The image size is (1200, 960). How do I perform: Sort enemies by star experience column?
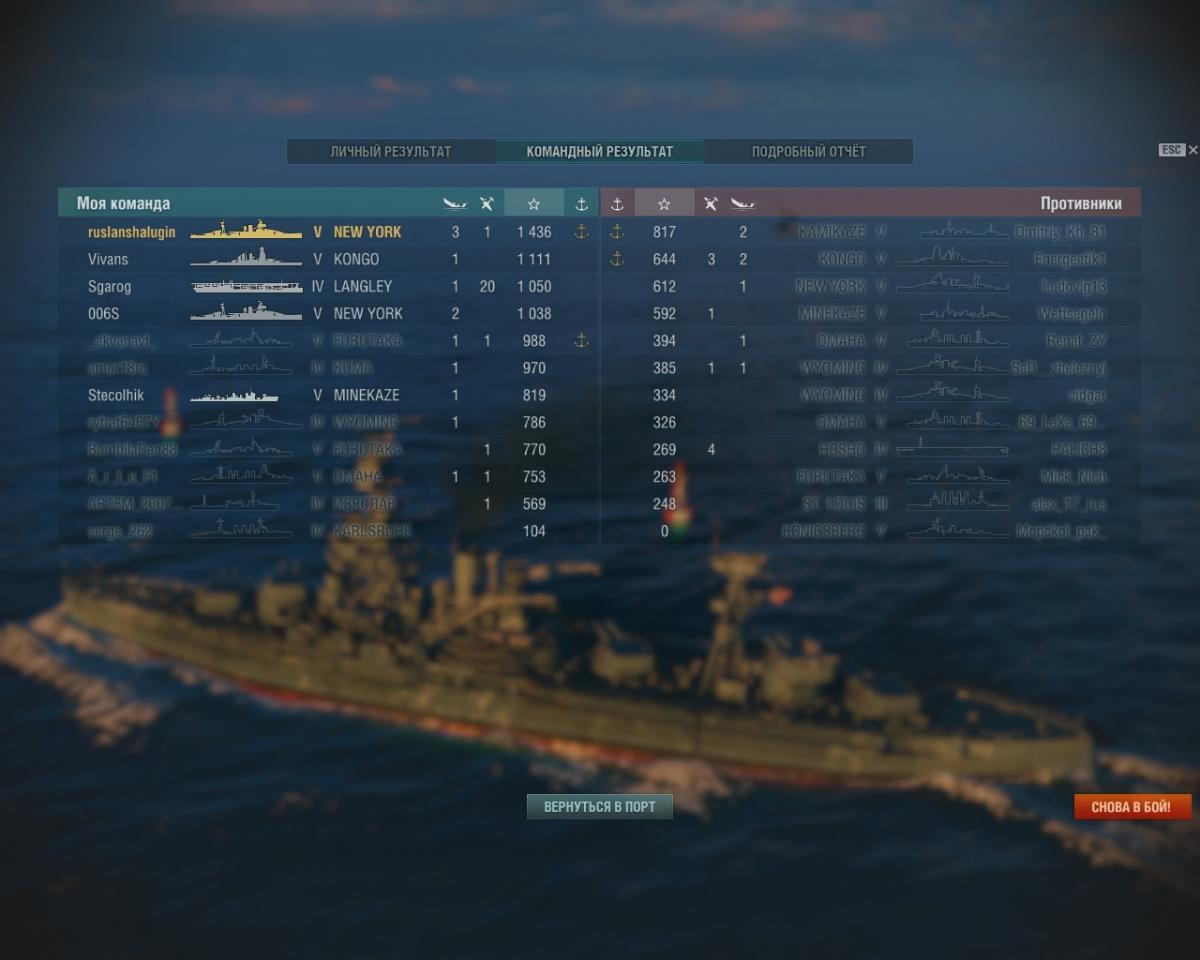point(664,203)
